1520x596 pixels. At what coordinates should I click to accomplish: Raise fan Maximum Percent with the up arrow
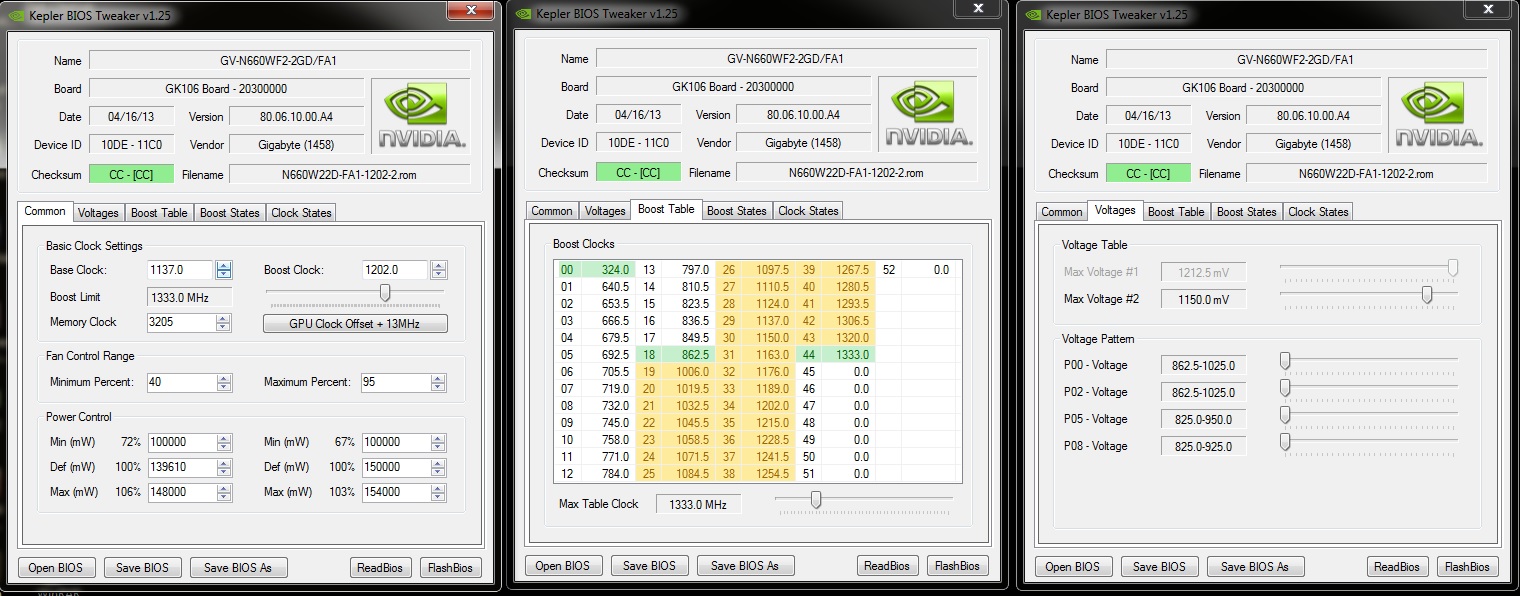tap(438, 378)
